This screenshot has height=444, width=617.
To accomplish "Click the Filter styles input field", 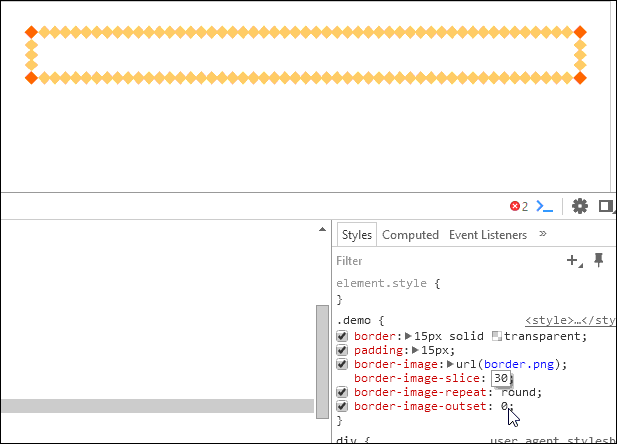I will pyautogui.click(x=449, y=261).
